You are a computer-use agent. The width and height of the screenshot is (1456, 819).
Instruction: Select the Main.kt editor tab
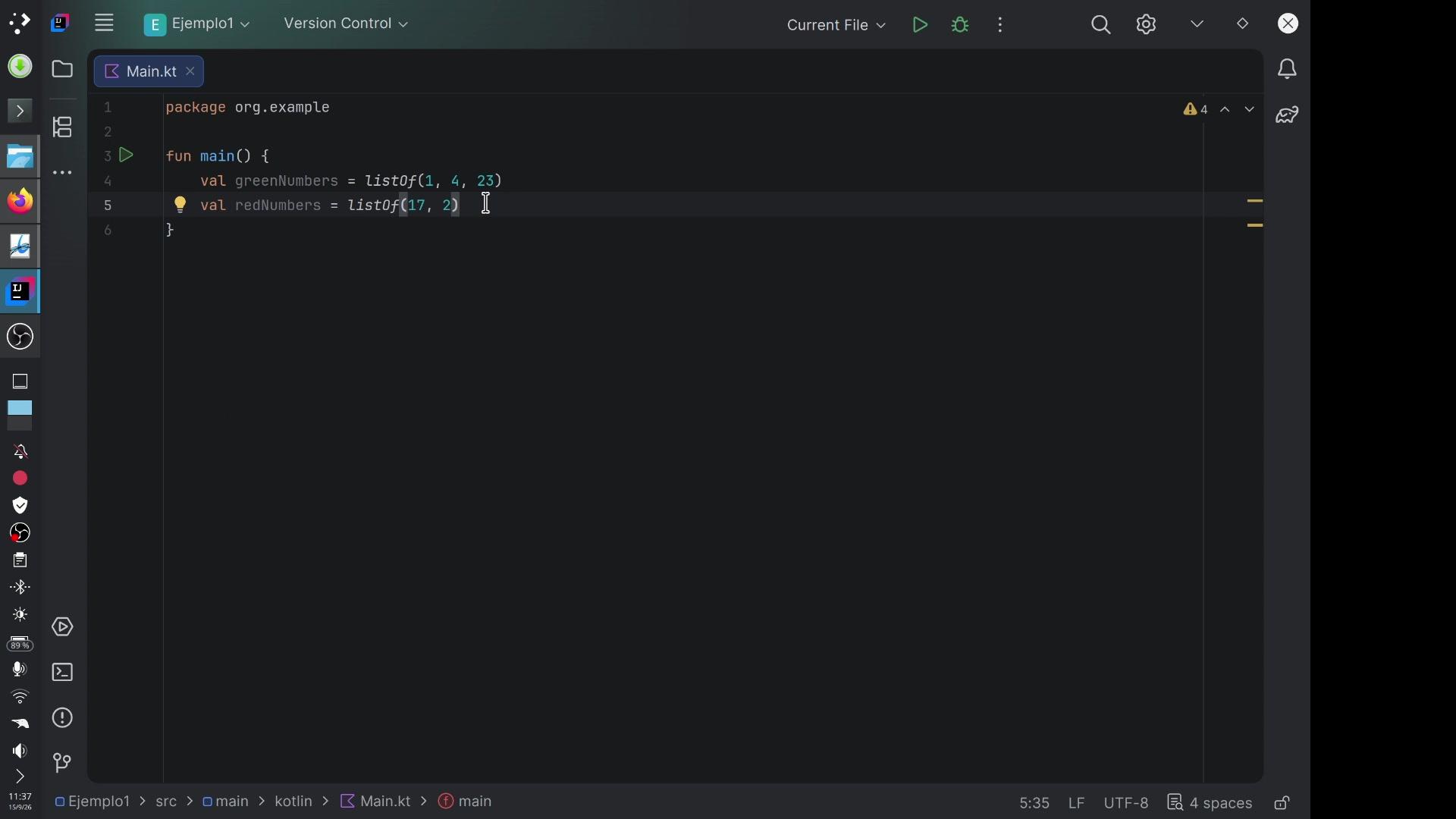(150, 72)
